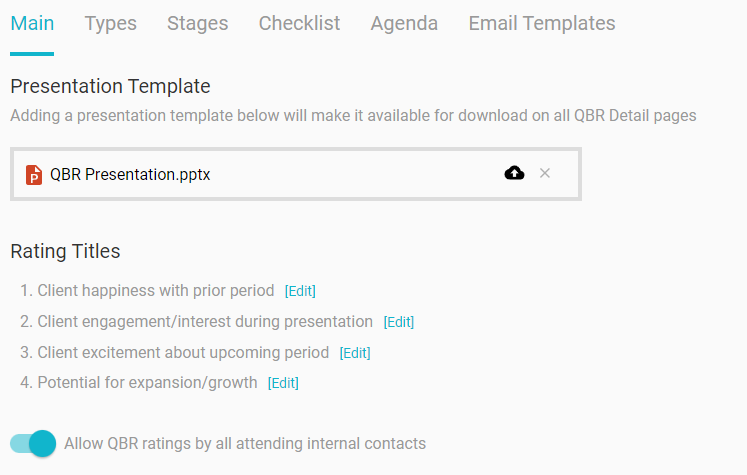Remove the QBR Presentation.pptx template
This screenshot has height=475, width=747.
click(x=545, y=173)
